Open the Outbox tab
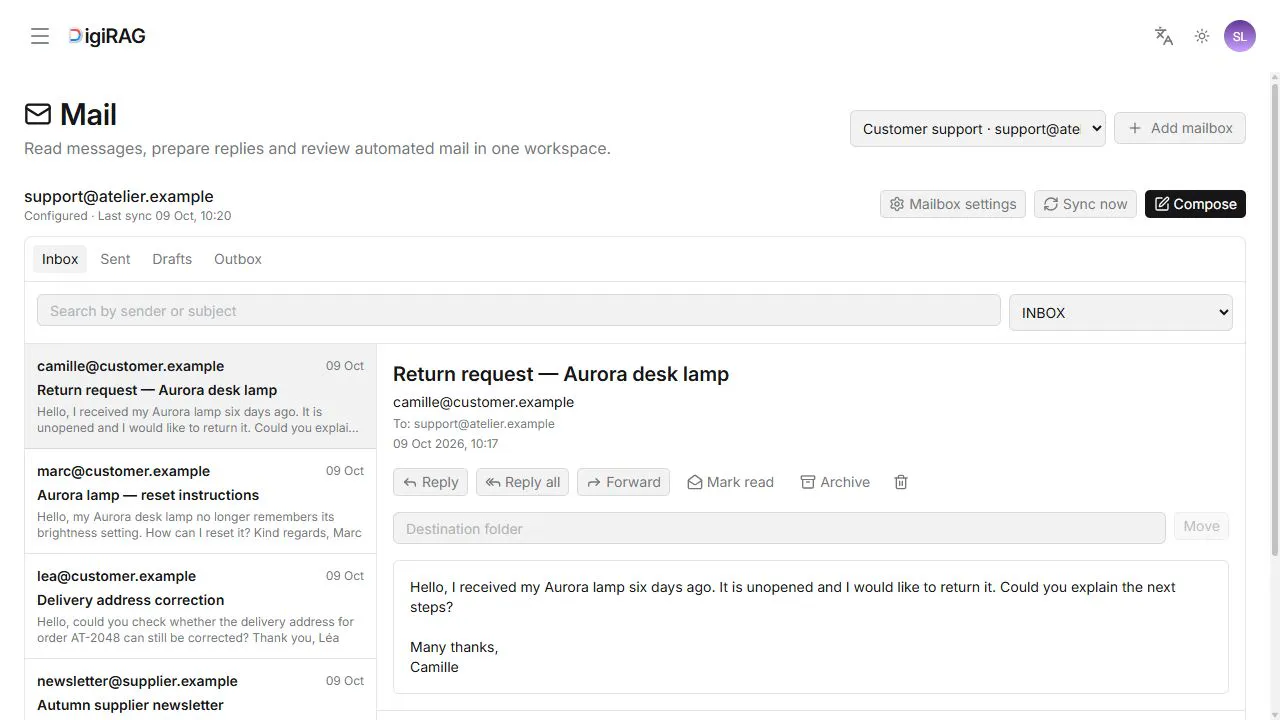The image size is (1280, 720). pos(238,259)
